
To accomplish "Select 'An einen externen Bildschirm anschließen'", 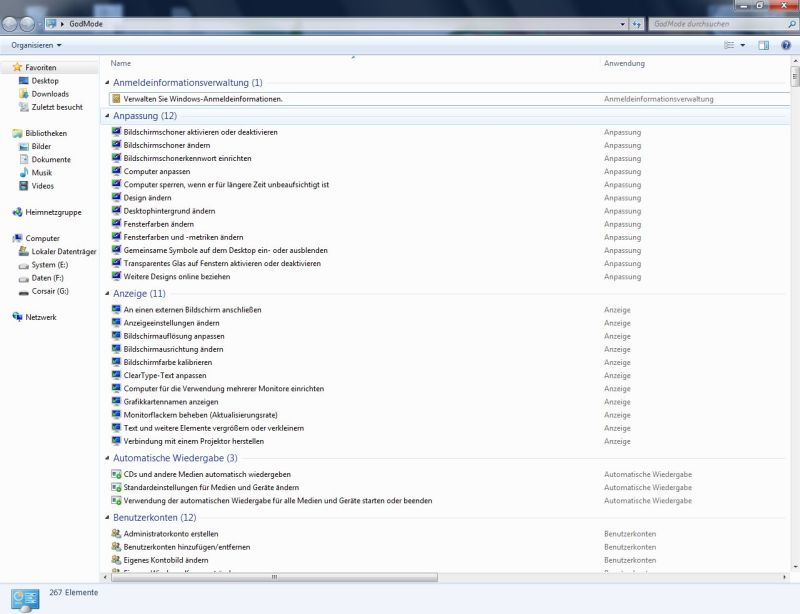I will tap(192, 310).
